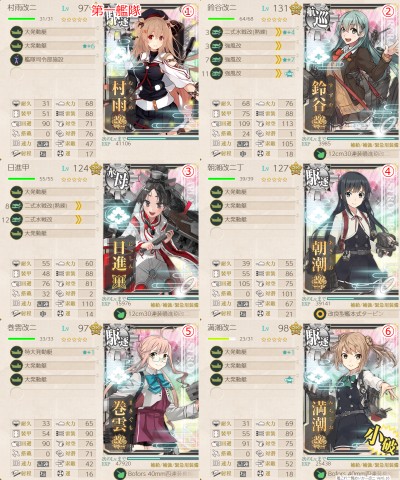Click 日進甲's 二式水戦改(熟練) seaplane icon

click(16, 205)
